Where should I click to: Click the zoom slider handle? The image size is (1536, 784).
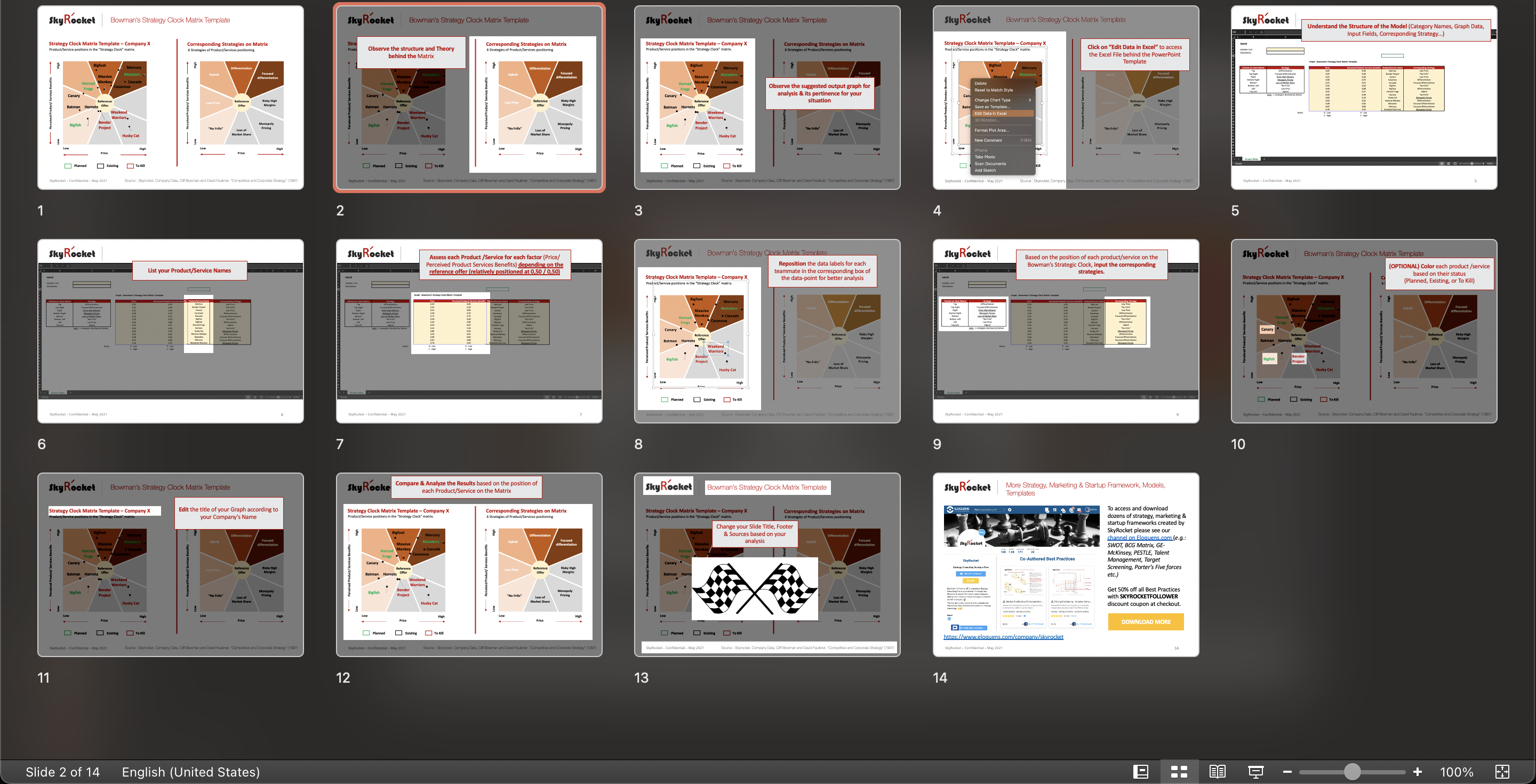[1352, 772]
